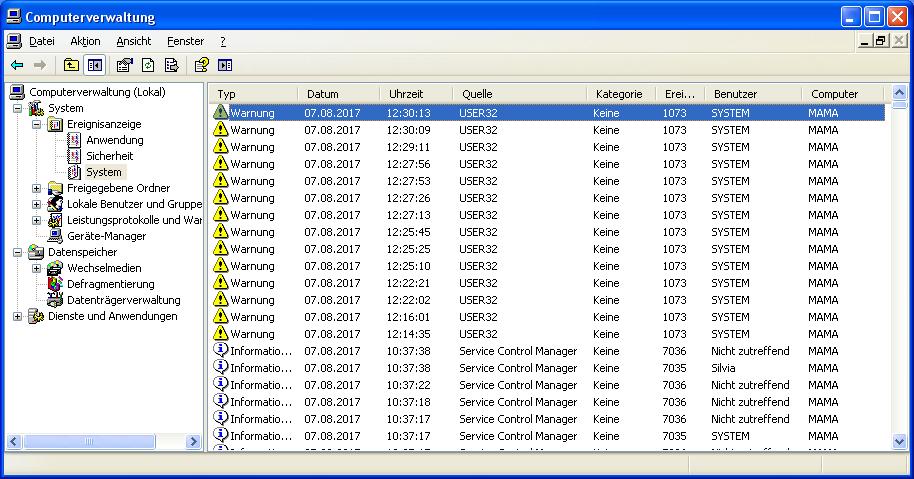Sort by the Benutzer column header

coord(754,94)
